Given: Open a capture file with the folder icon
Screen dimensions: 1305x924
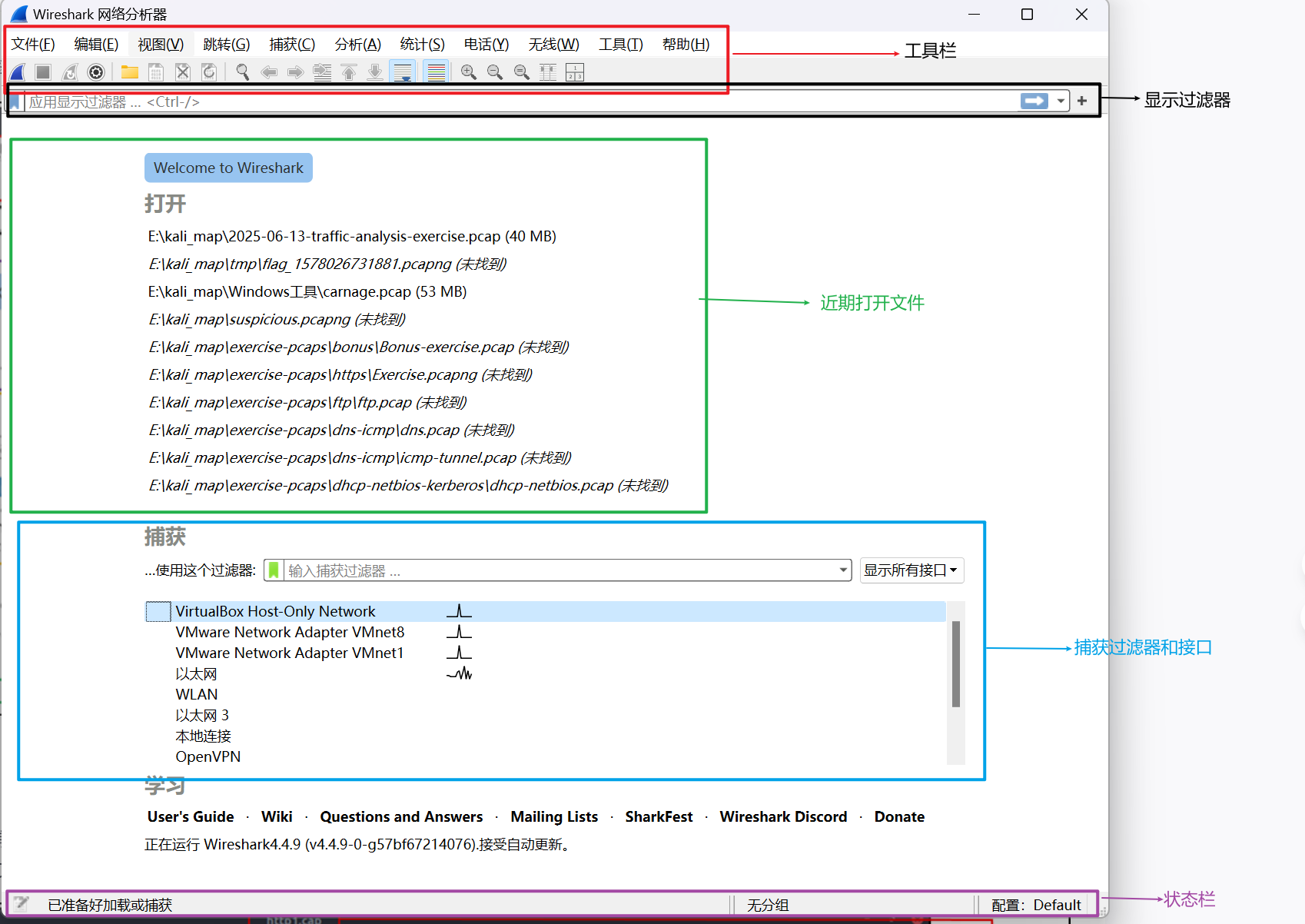Looking at the screenshot, I should click(129, 72).
